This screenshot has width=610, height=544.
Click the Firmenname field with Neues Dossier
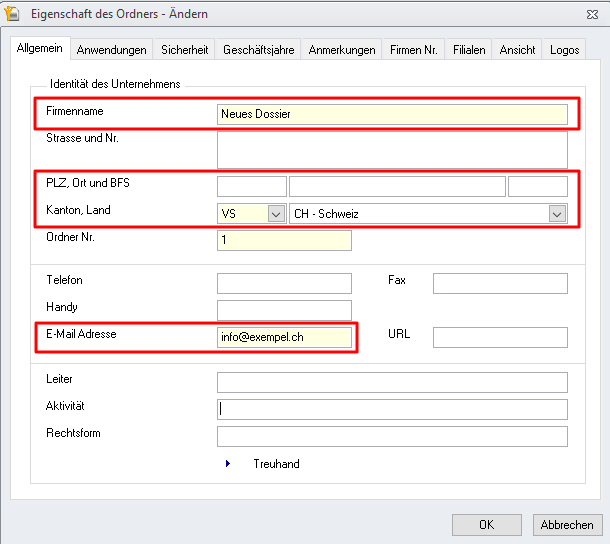pyautogui.click(x=392, y=114)
